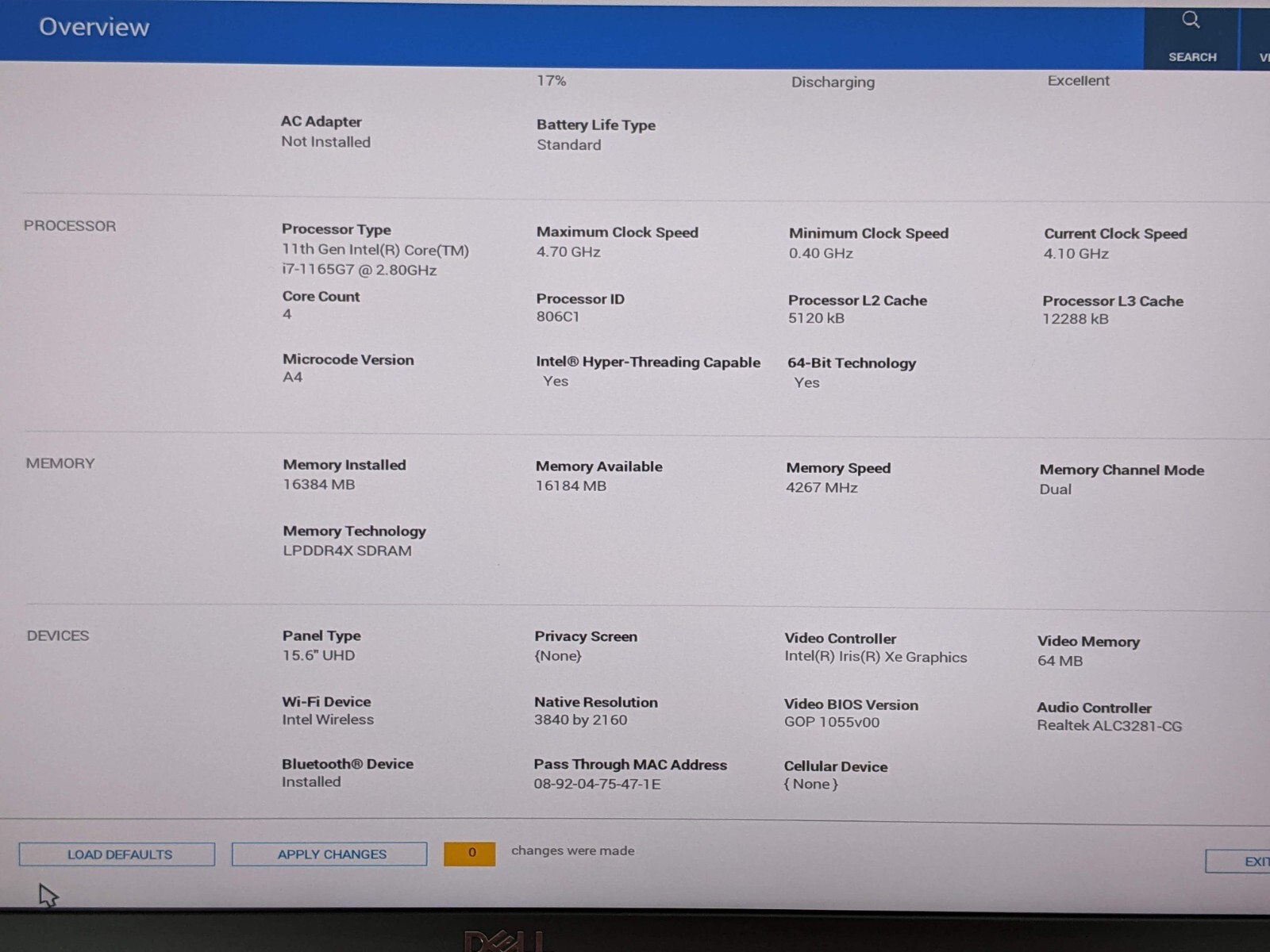Click the Discharging battery state text
The height and width of the screenshot is (952, 1270).
point(833,83)
